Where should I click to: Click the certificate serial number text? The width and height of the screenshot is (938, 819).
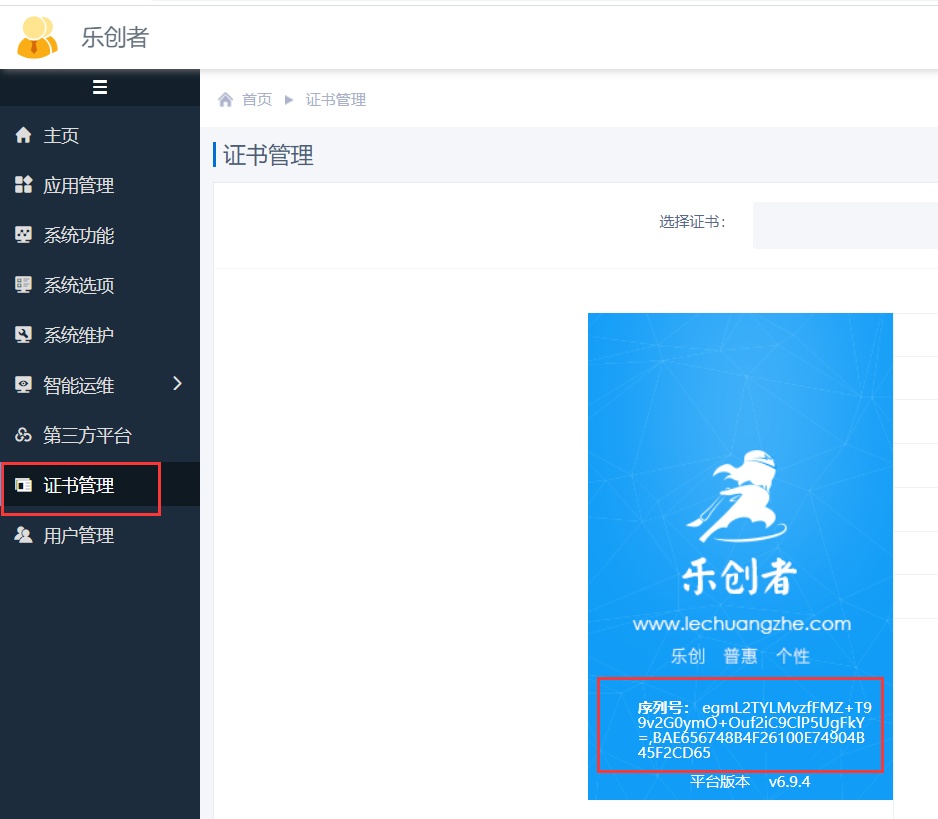click(x=750, y=731)
